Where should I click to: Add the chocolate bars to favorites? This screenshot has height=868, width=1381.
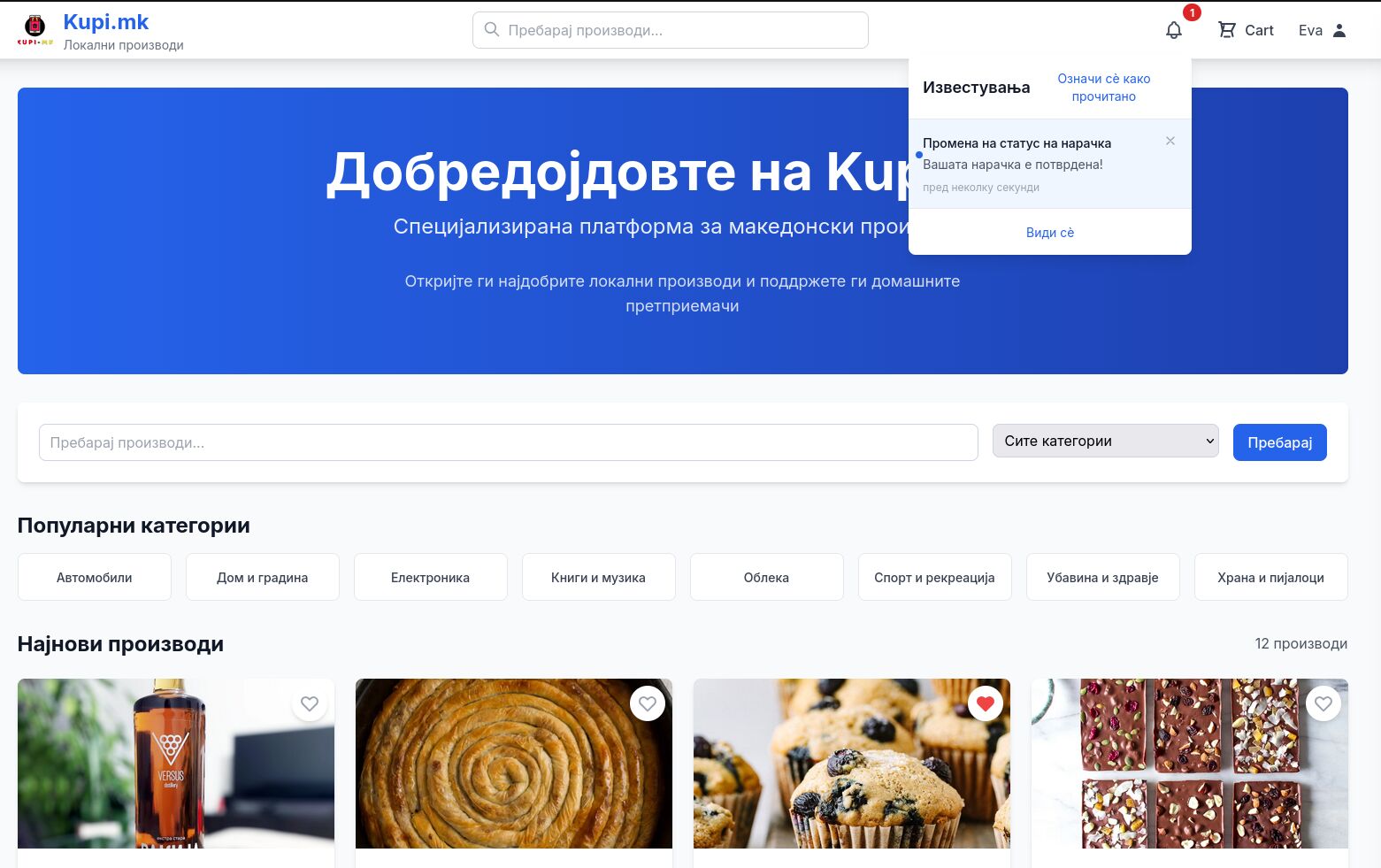click(x=1323, y=704)
